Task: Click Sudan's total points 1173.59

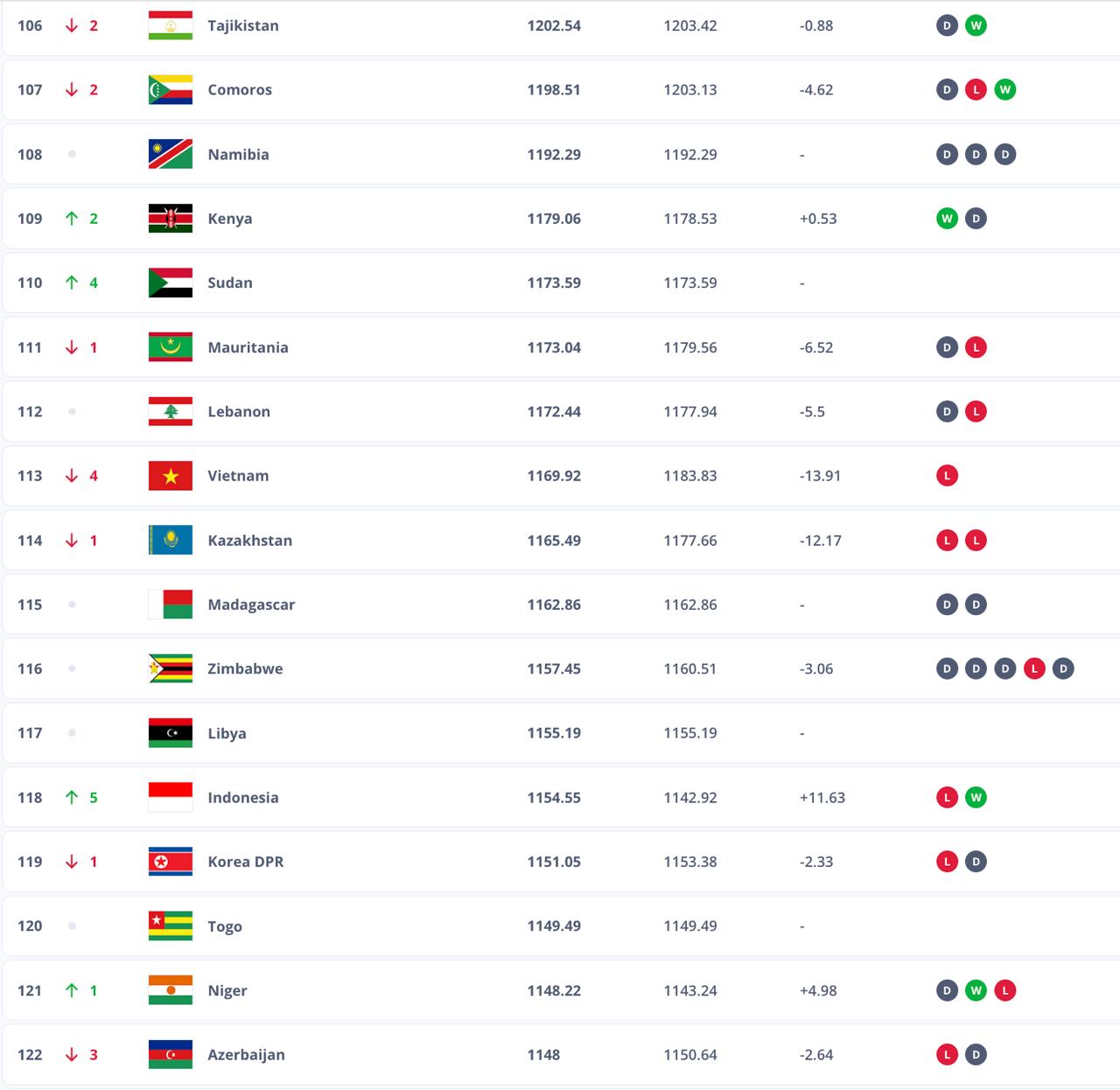Action: pyautogui.click(x=554, y=283)
